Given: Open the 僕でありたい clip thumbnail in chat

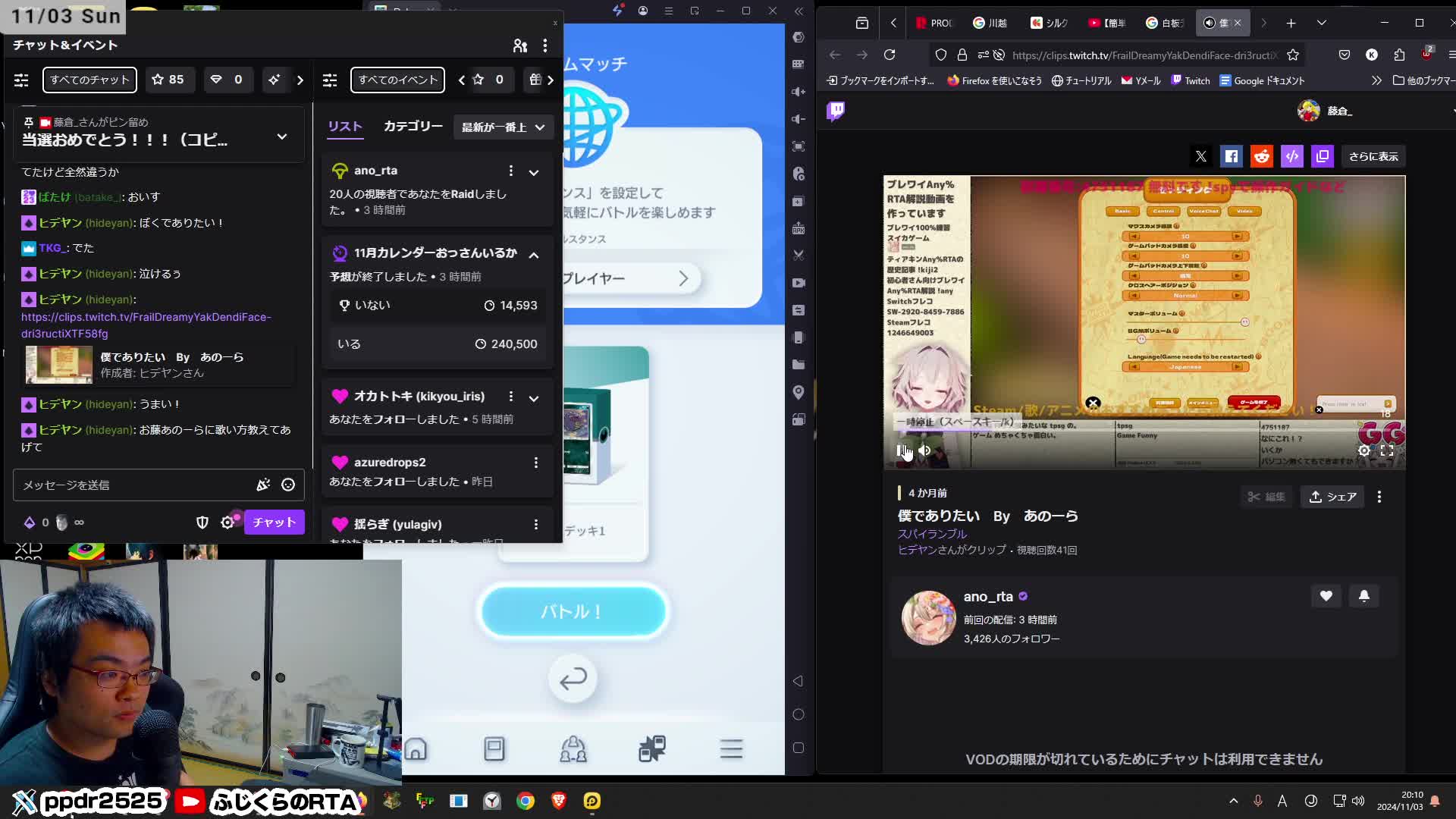Looking at the screenshot, I should click(59, 365).
